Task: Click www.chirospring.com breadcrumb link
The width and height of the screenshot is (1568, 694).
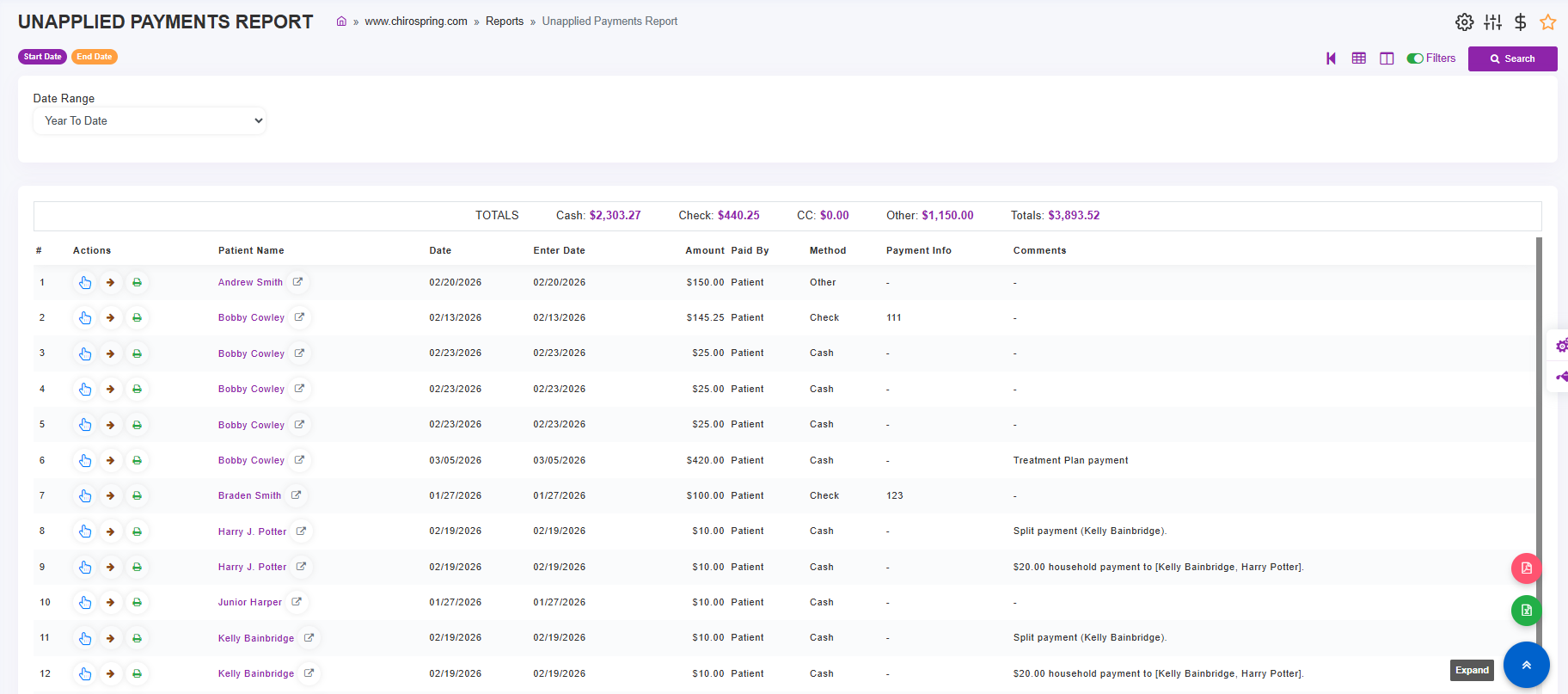Action: pos(415,21)
